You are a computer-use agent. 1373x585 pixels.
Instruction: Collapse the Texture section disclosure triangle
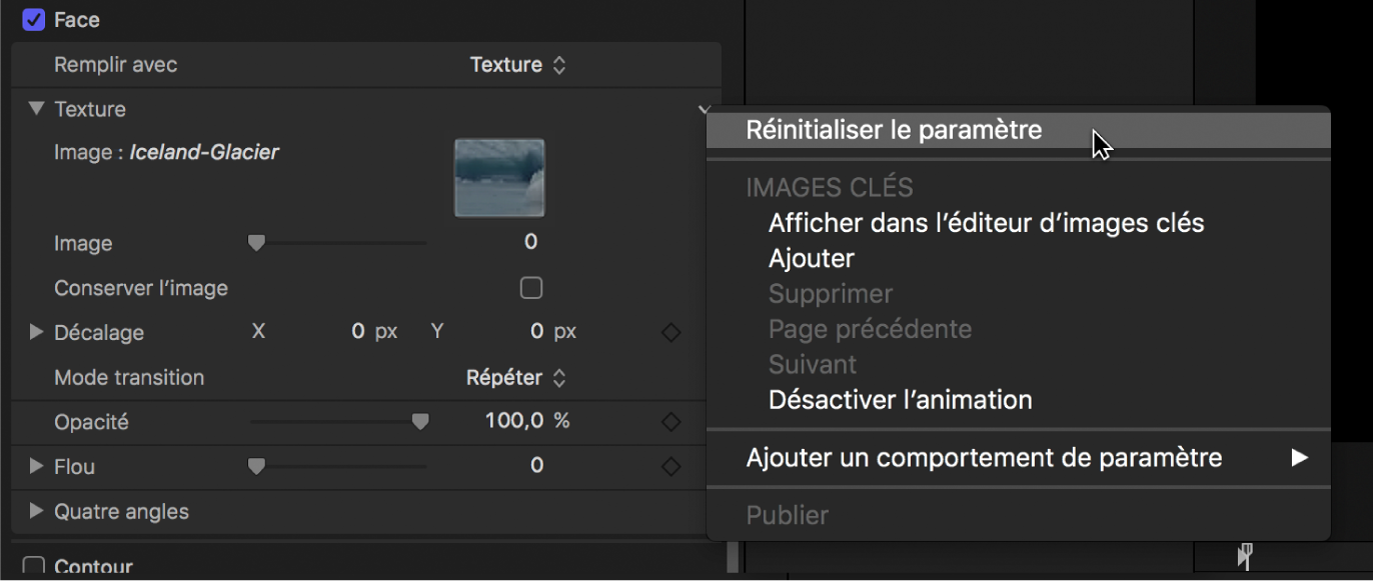point(37,109)
